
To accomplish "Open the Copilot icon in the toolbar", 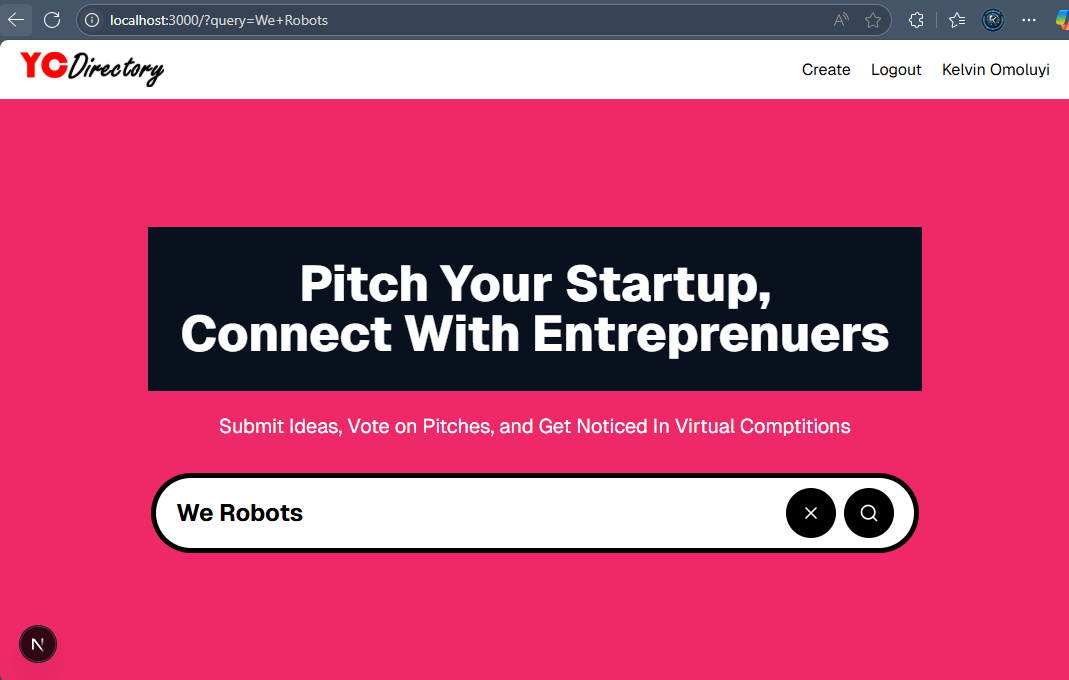I will (x=1062, y=20).
